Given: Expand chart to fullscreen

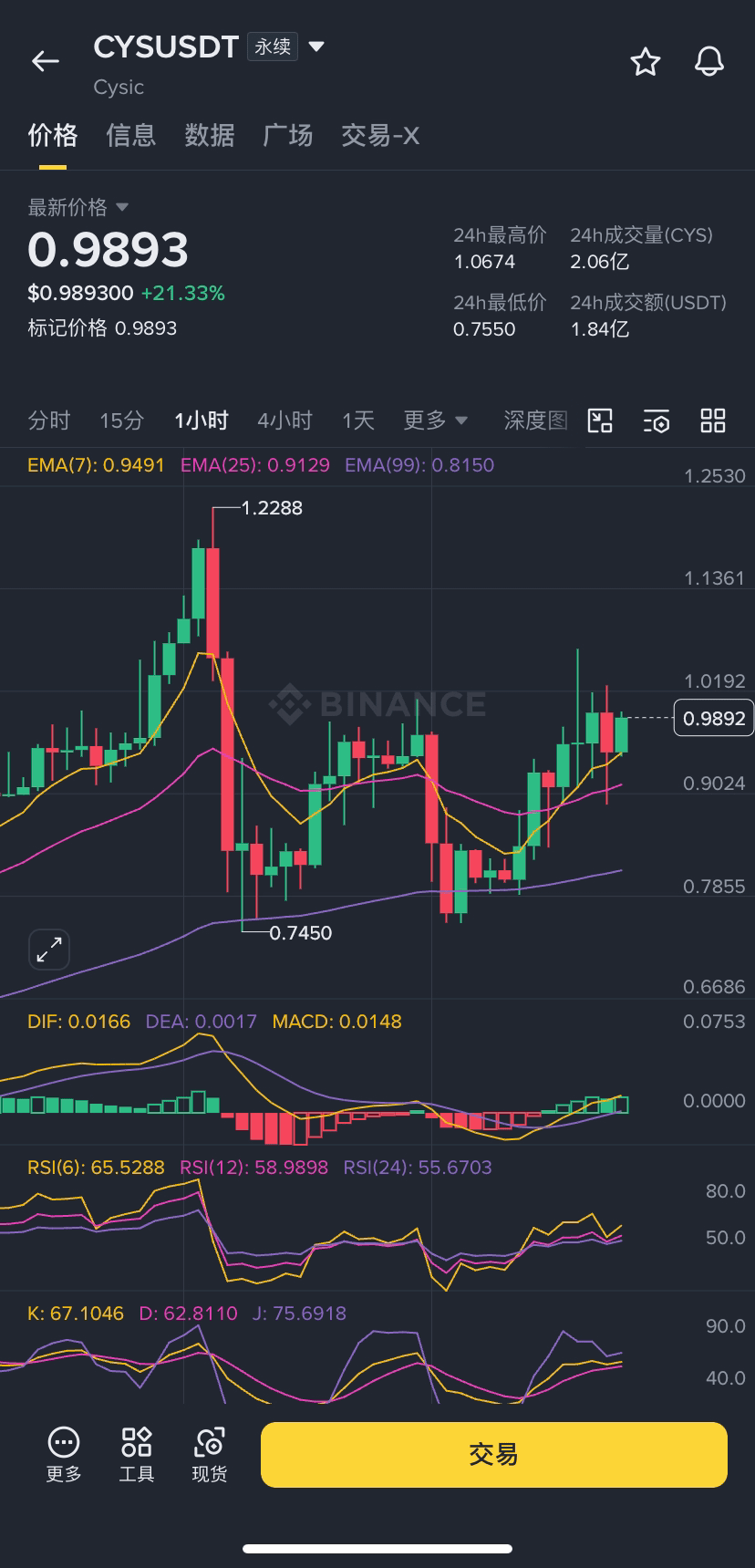Looking at the screenshot, I should pos(49,950).
